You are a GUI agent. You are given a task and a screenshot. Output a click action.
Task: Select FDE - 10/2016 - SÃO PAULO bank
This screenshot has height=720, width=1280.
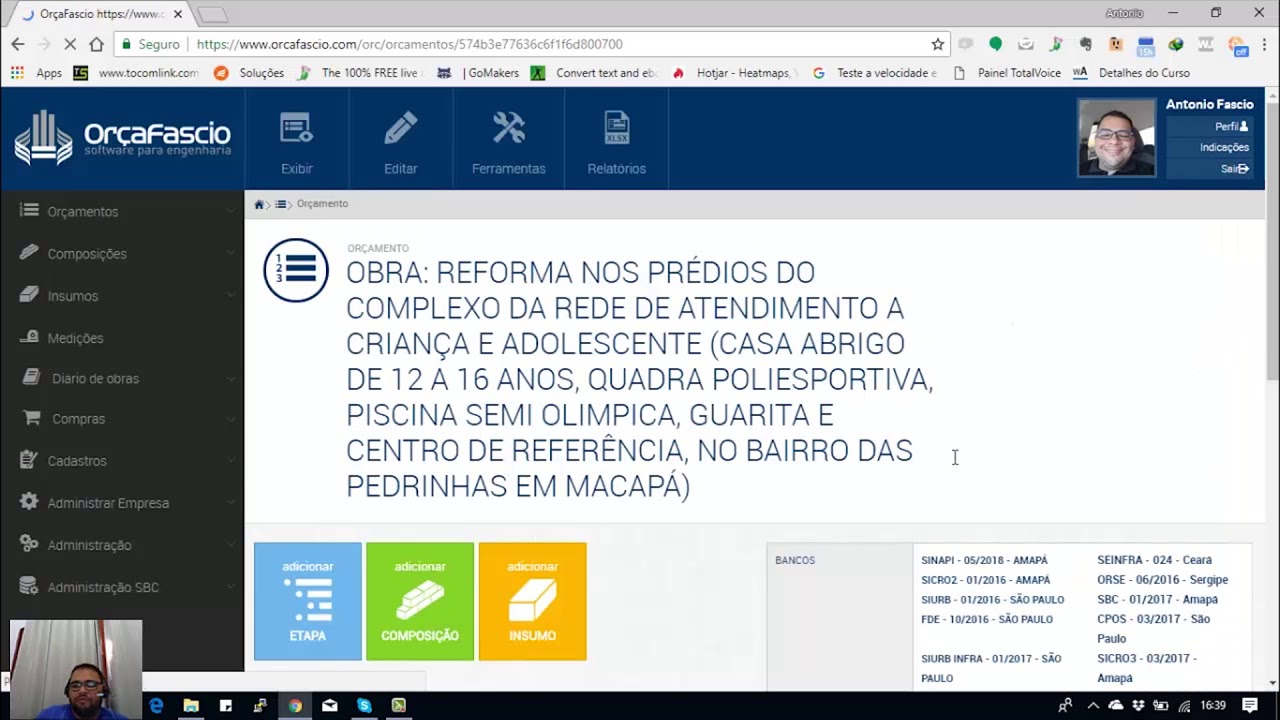point(986,619)
